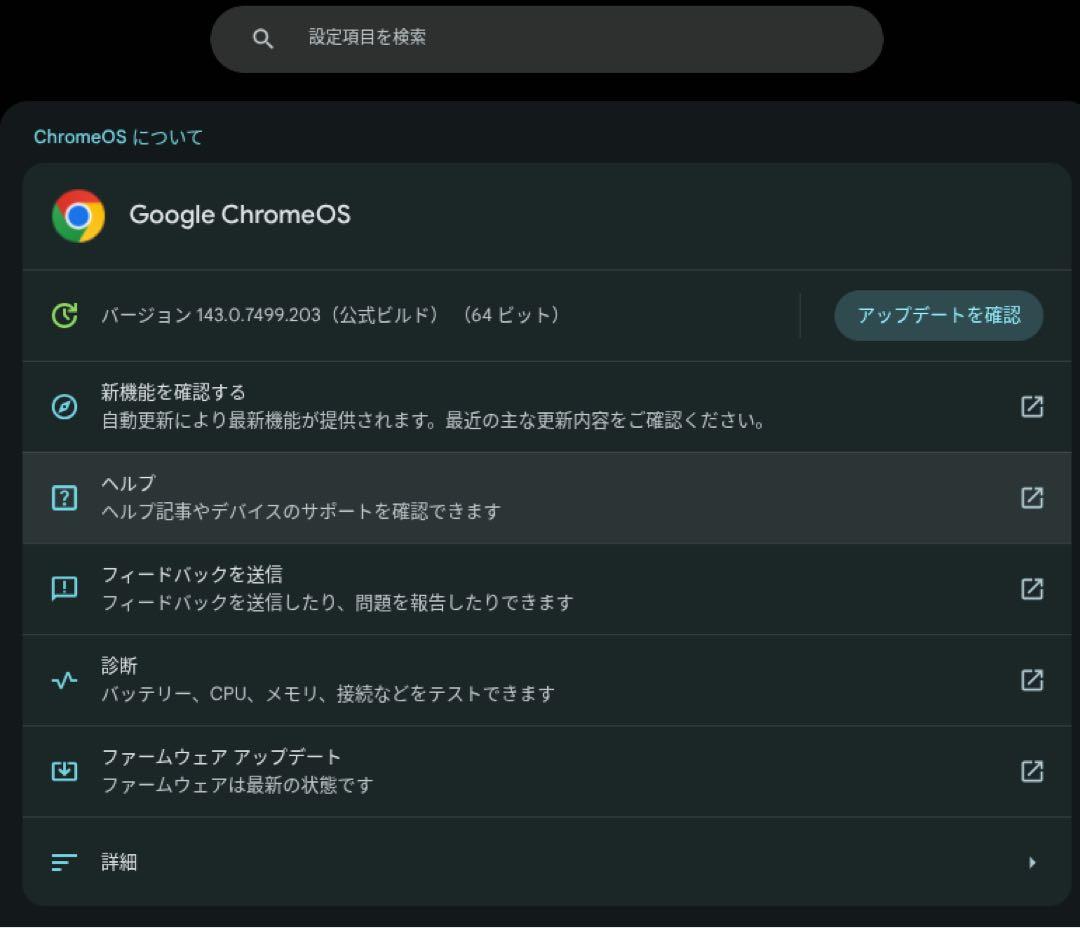Image resolution: width=1080 pixels, height=928 pixels.
Task: Click the Google Chrome logo icon
Action: coord(78,215)
